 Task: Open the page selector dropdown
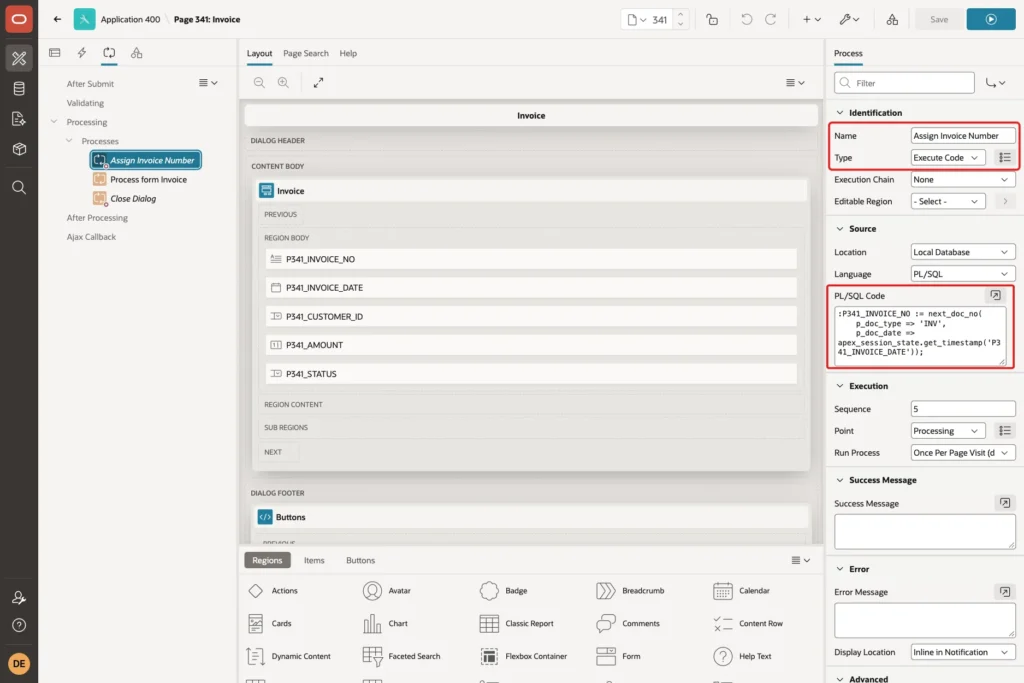637,20
